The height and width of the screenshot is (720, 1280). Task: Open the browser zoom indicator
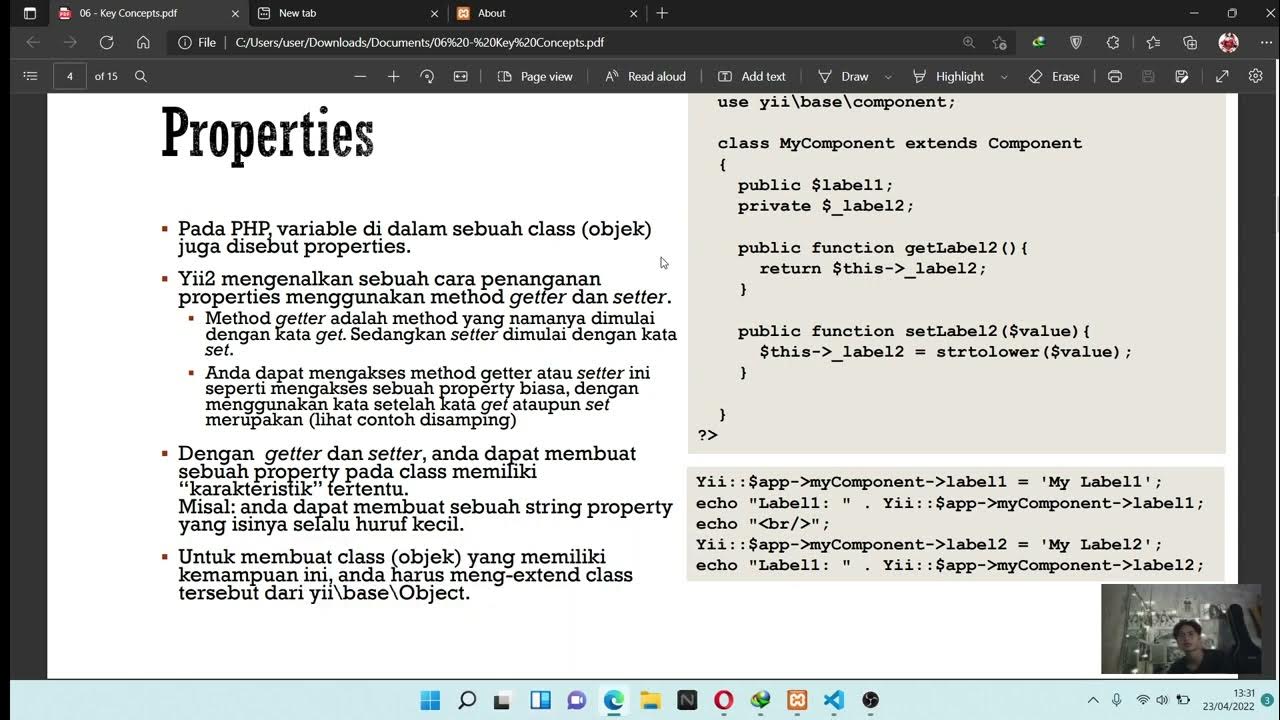coord(968,42)
